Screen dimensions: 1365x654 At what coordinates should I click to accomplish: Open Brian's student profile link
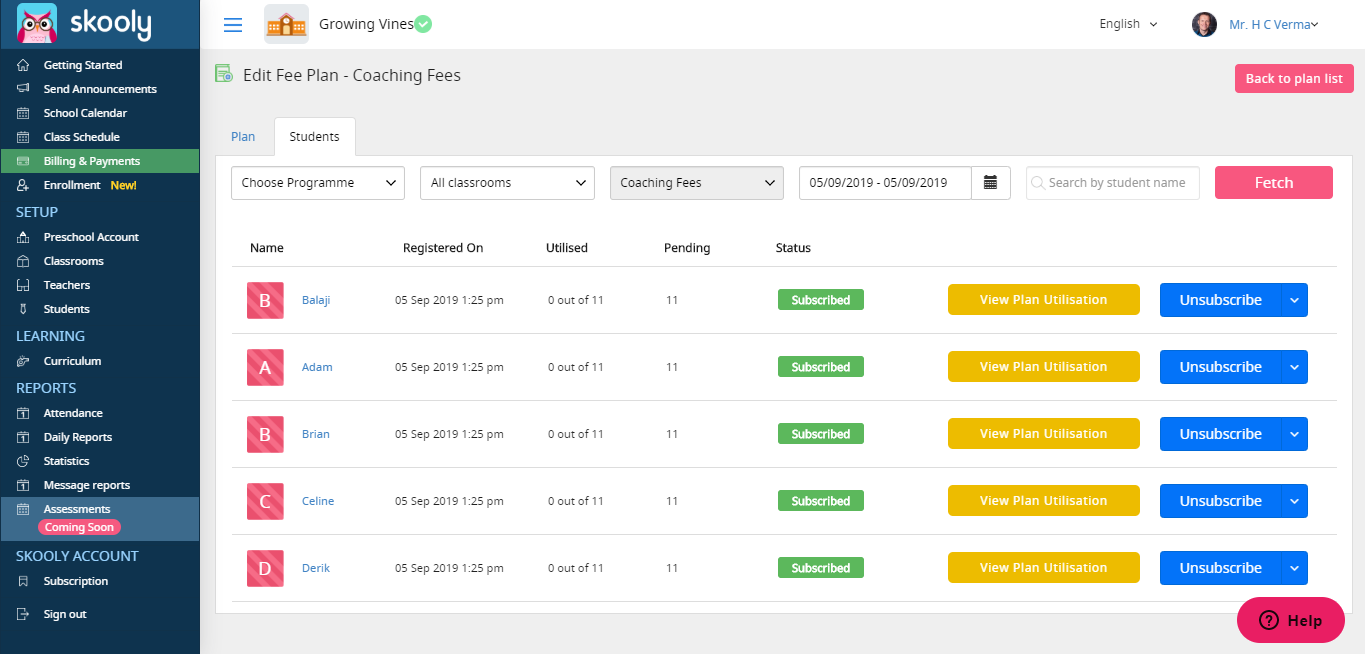point(316,434)
